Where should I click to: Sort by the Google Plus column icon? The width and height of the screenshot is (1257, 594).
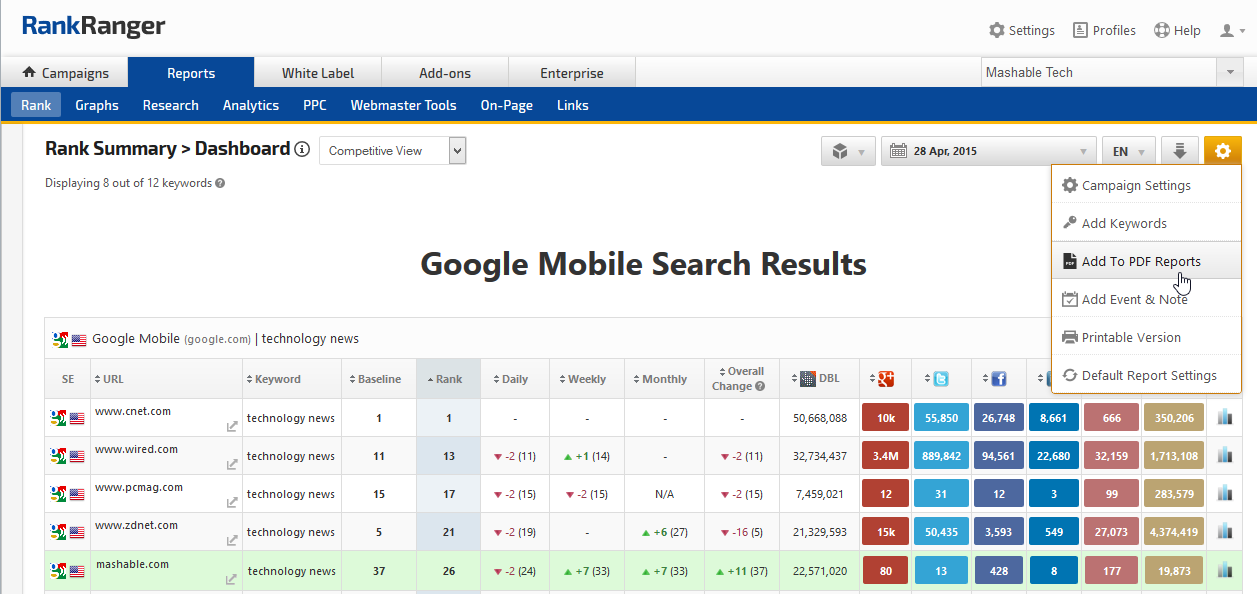885,379
